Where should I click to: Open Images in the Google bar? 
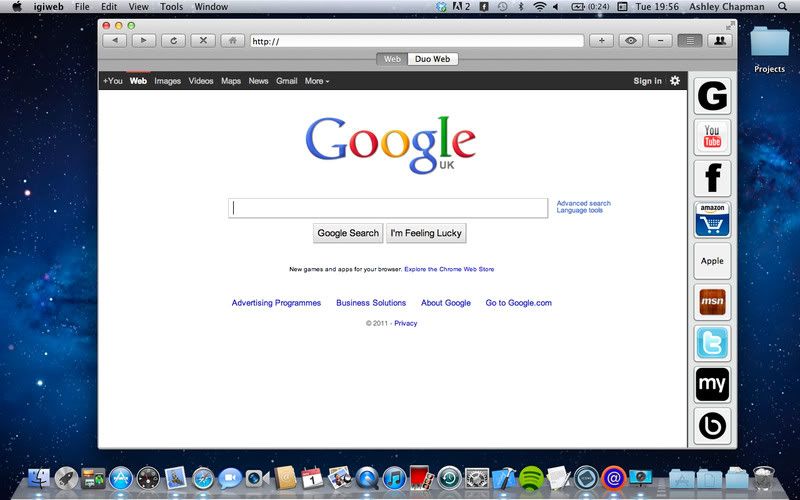tap(167, 81)
